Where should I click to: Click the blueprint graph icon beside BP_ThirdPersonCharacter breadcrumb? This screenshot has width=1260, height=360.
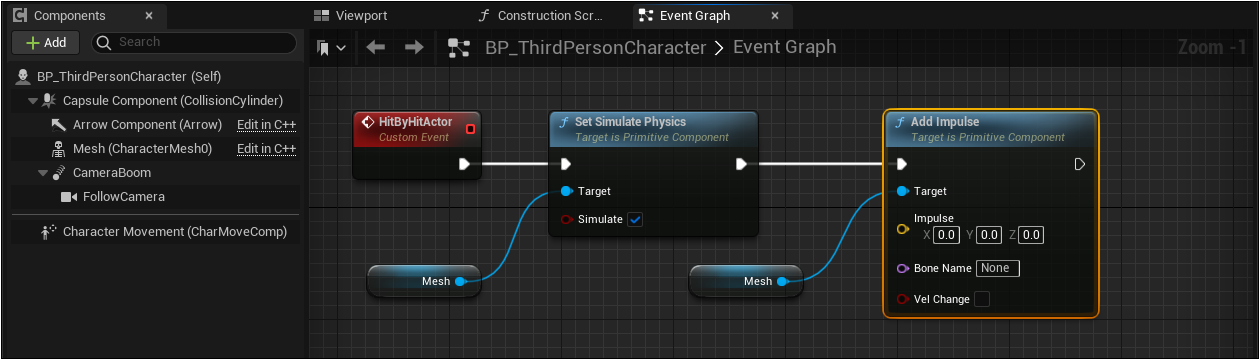coord(458,48)
